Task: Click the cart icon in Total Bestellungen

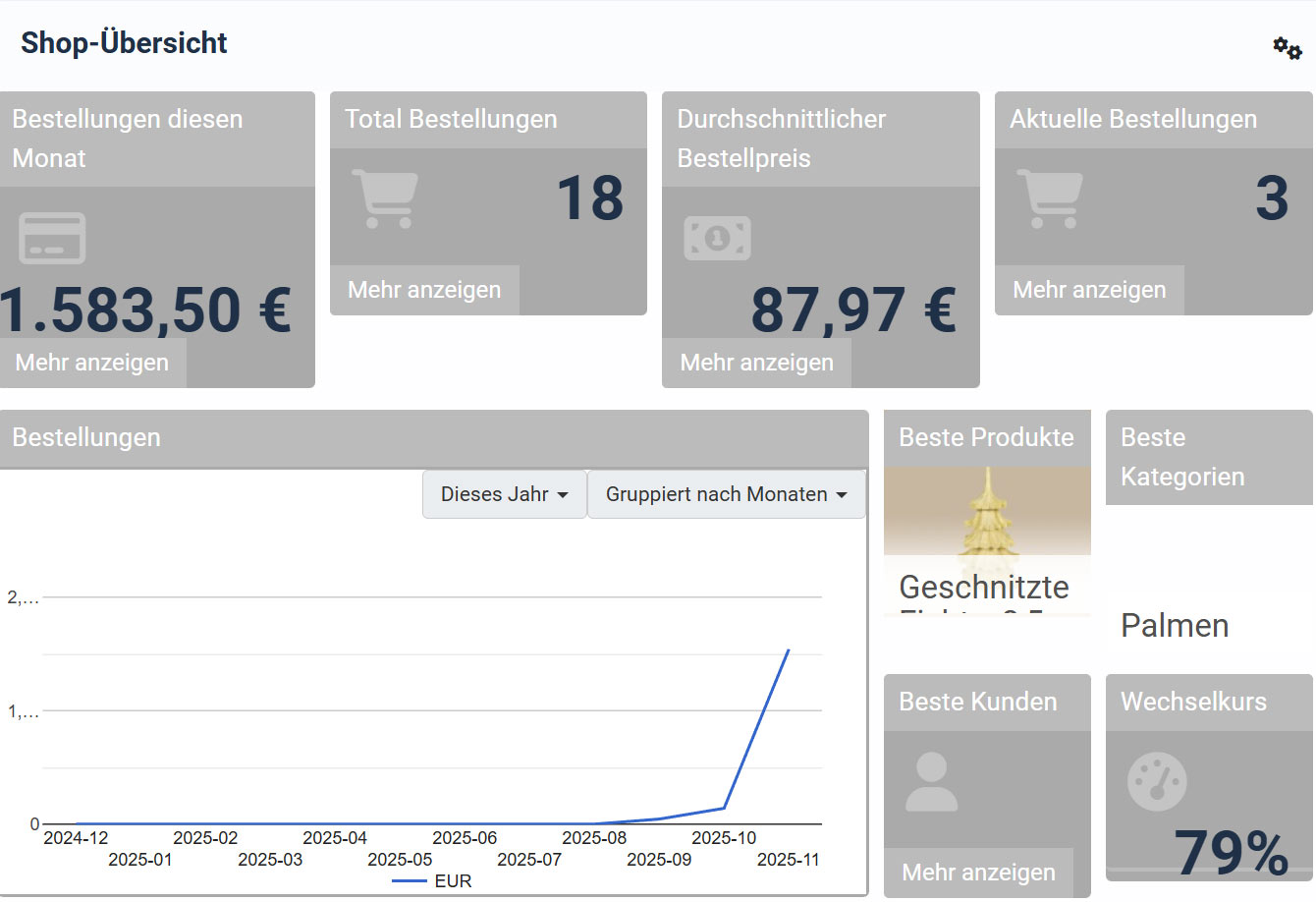Action: [385, 198]
